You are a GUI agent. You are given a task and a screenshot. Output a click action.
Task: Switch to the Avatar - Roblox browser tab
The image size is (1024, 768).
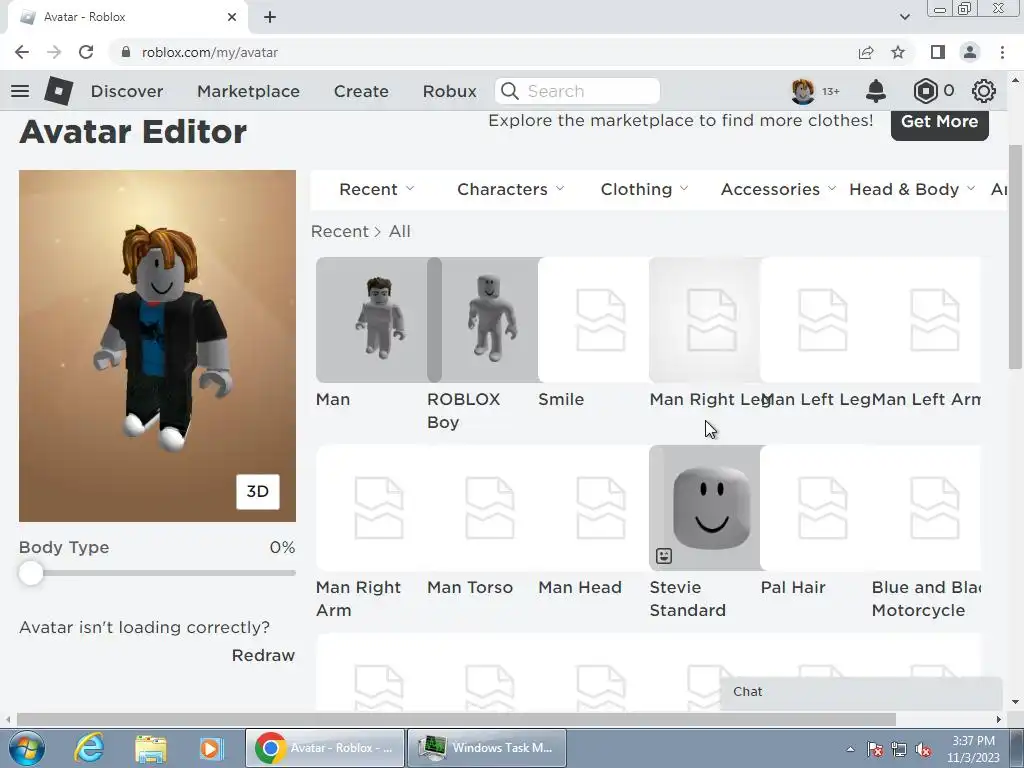[127, 18]
